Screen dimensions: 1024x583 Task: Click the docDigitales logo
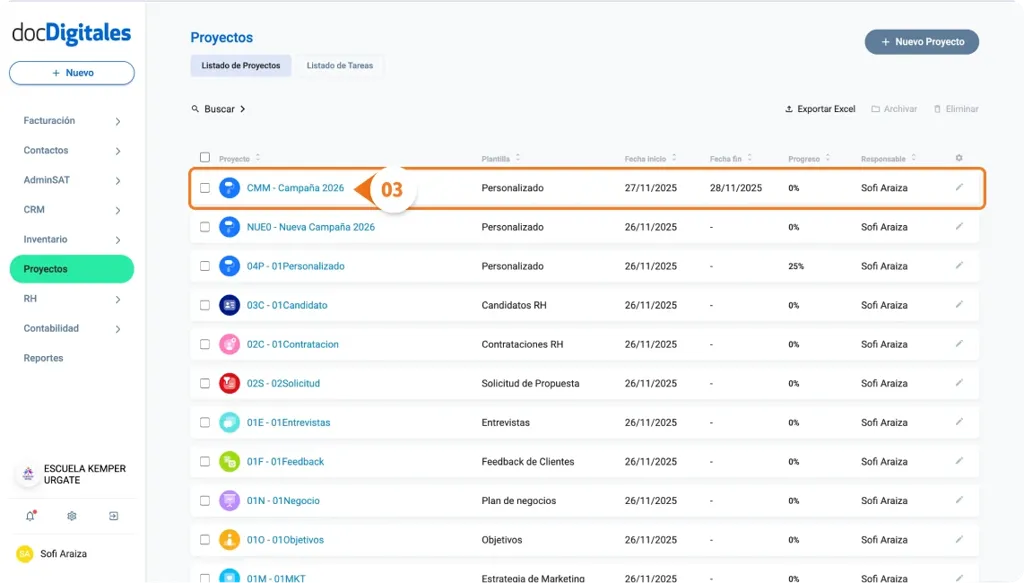71,34
